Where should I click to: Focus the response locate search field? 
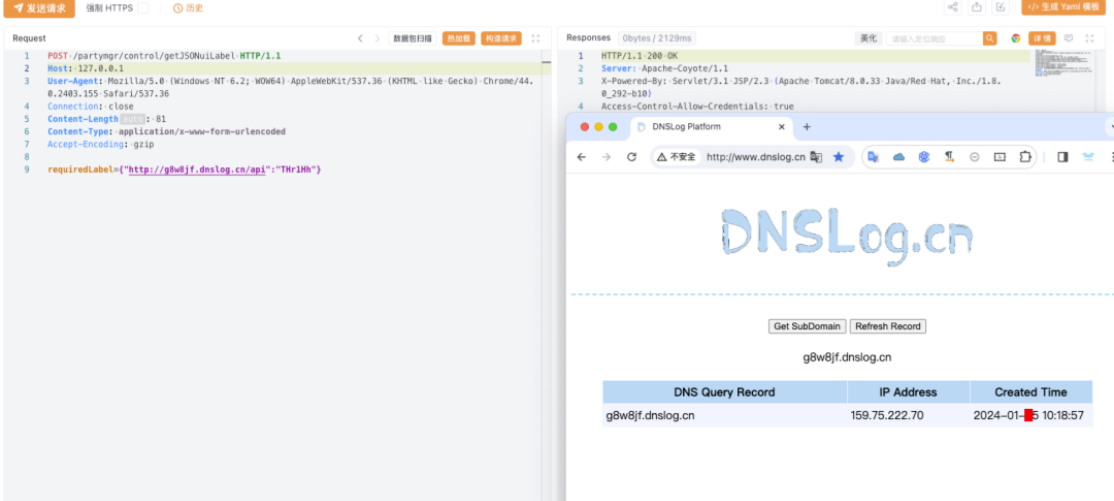(934, 38)
